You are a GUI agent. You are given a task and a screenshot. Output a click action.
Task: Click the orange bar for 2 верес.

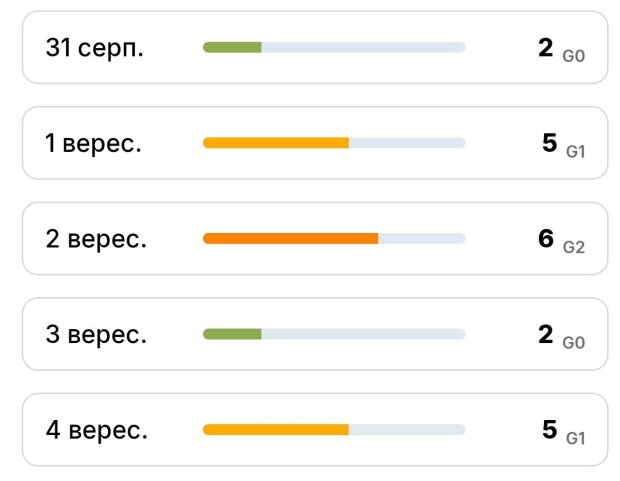click(291, 239)
